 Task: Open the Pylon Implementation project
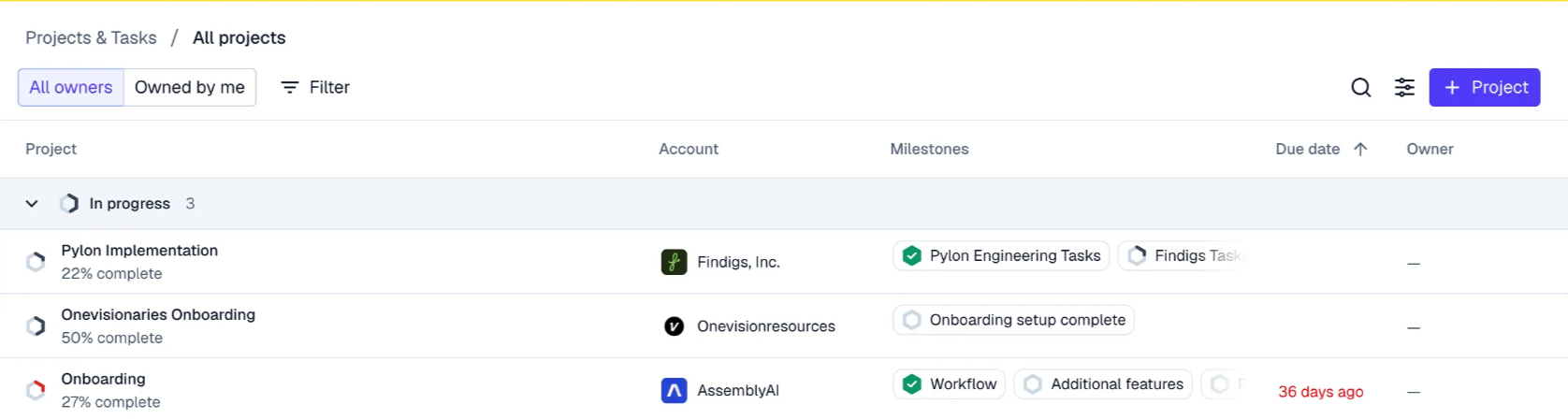(x=139, y=251)
